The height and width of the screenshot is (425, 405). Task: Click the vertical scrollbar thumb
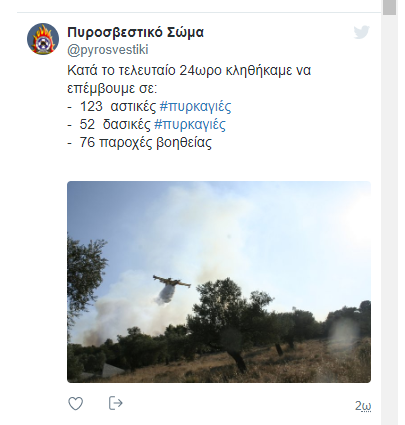click(x=389, y=7)
